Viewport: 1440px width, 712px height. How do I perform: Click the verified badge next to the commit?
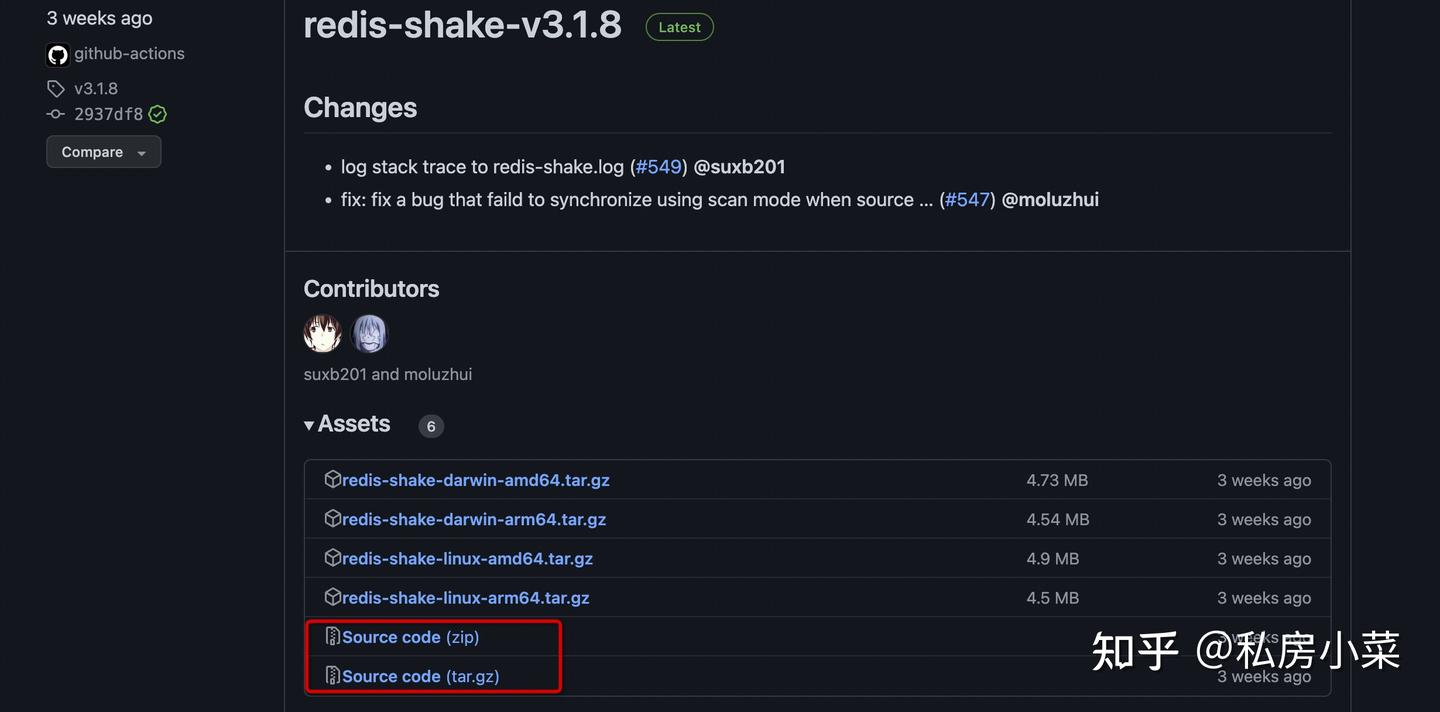pos(156,114)
